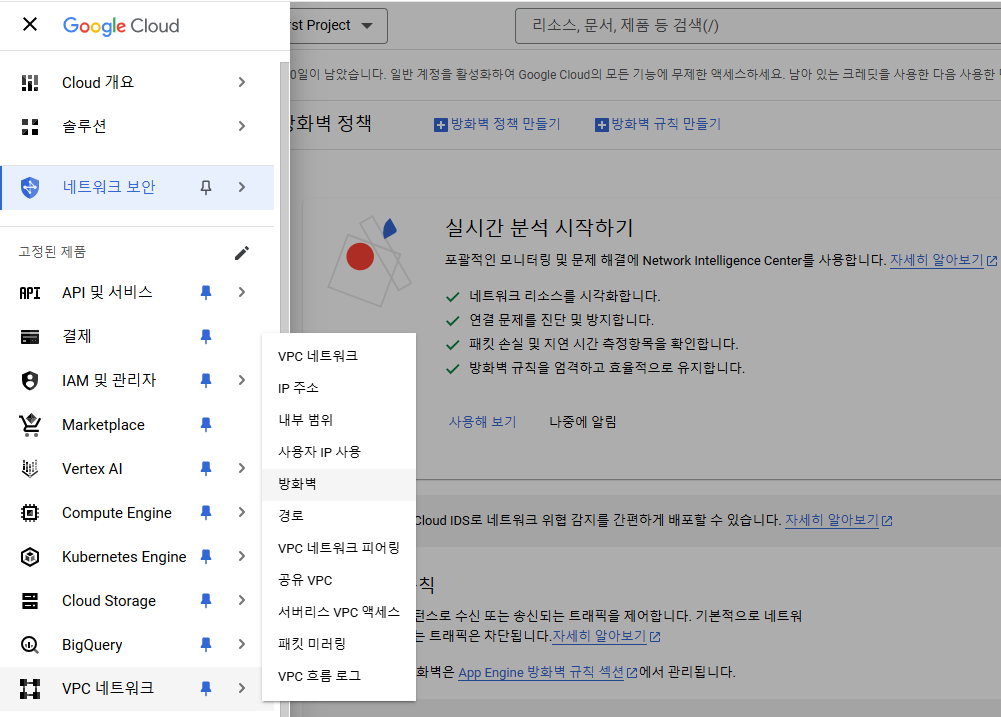Focus the 리소스, 문서, 제품 search field
This screenshot has width=1001, height=717.
758,26
